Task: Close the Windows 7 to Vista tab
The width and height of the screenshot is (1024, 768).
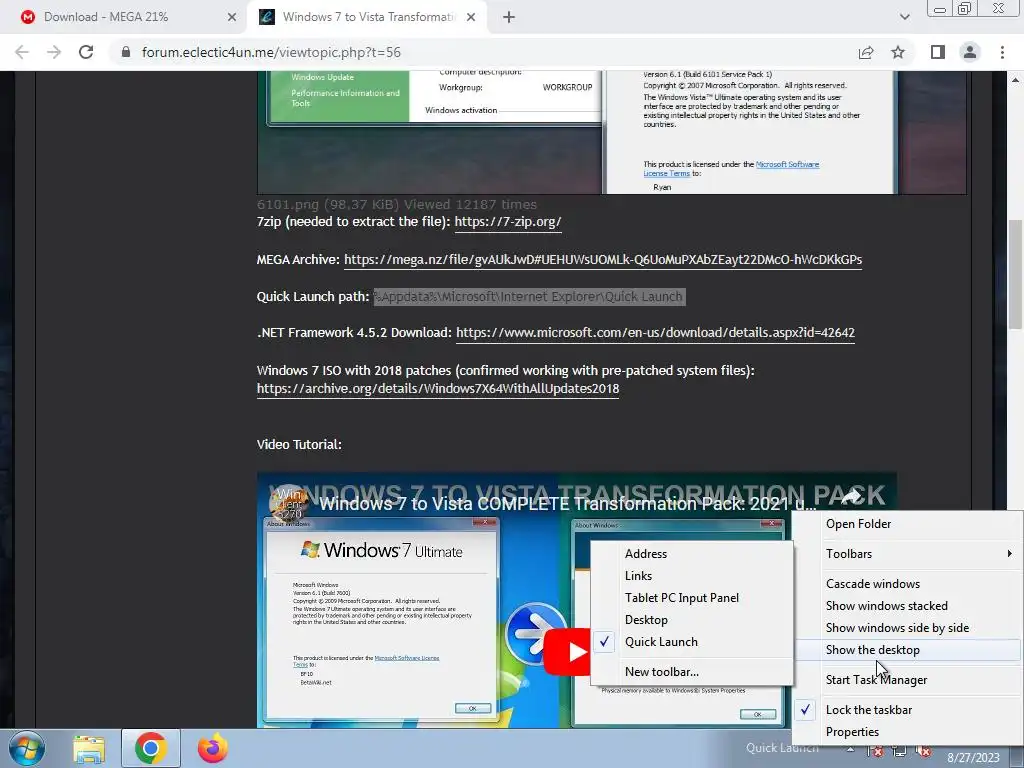Action: (471, 17)
